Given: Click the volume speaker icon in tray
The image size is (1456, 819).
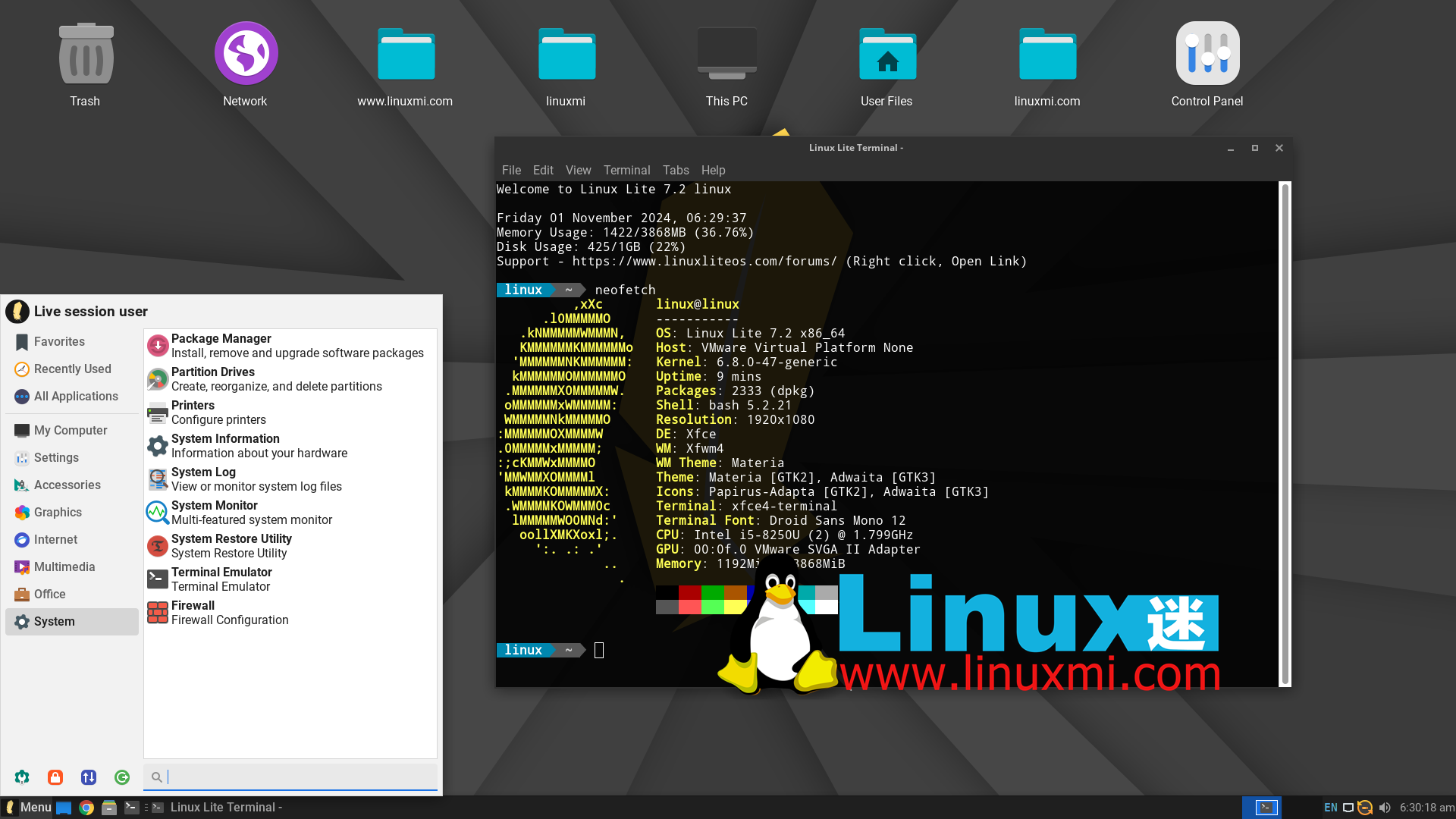Looking at the screenshot, I should (1385, 808).
